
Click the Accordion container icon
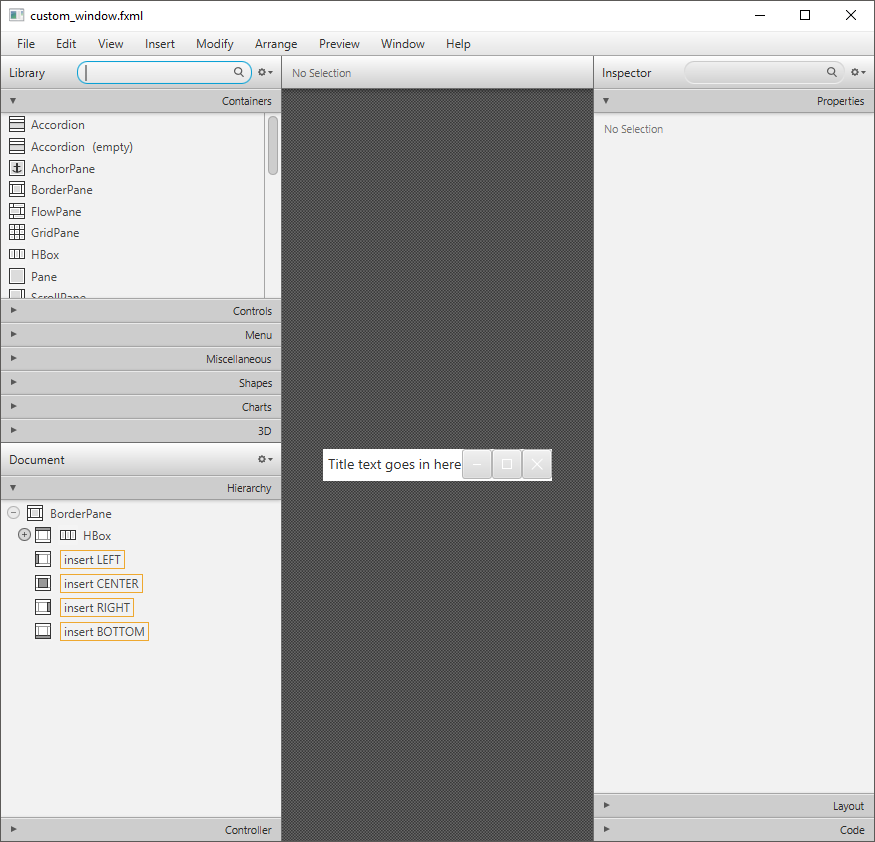17,124
